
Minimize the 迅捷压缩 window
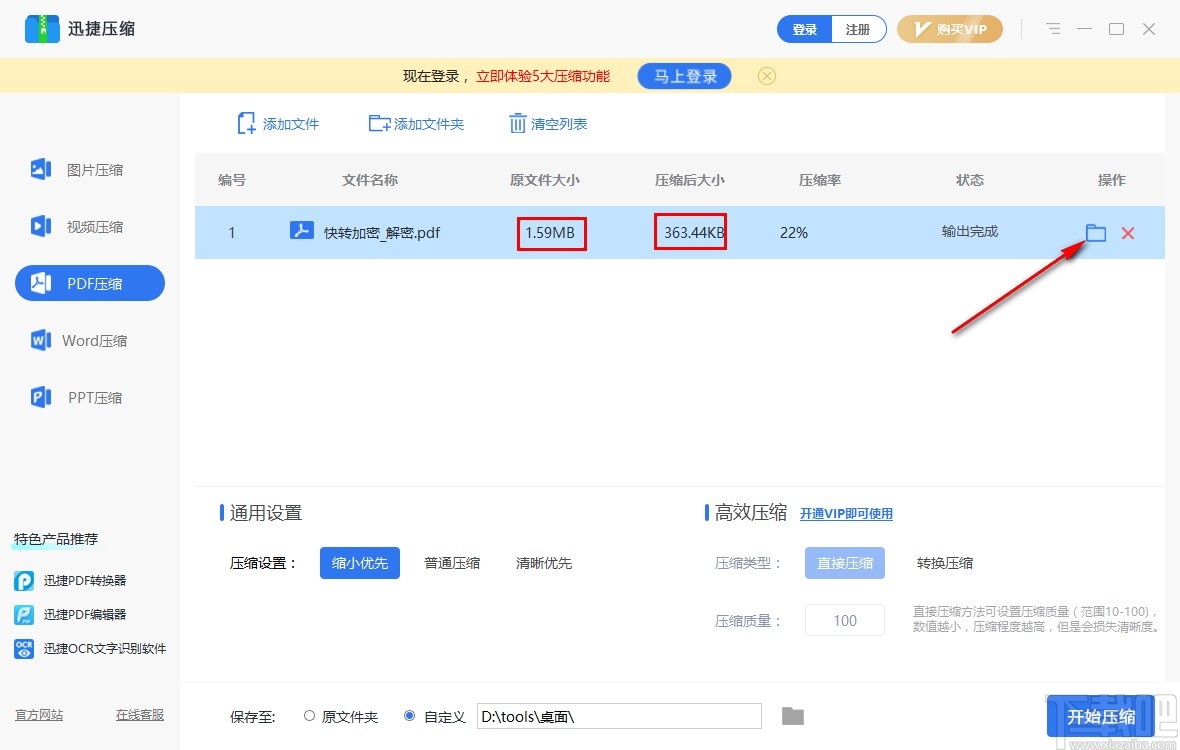pyautogui.click(x=1084, y=29)
